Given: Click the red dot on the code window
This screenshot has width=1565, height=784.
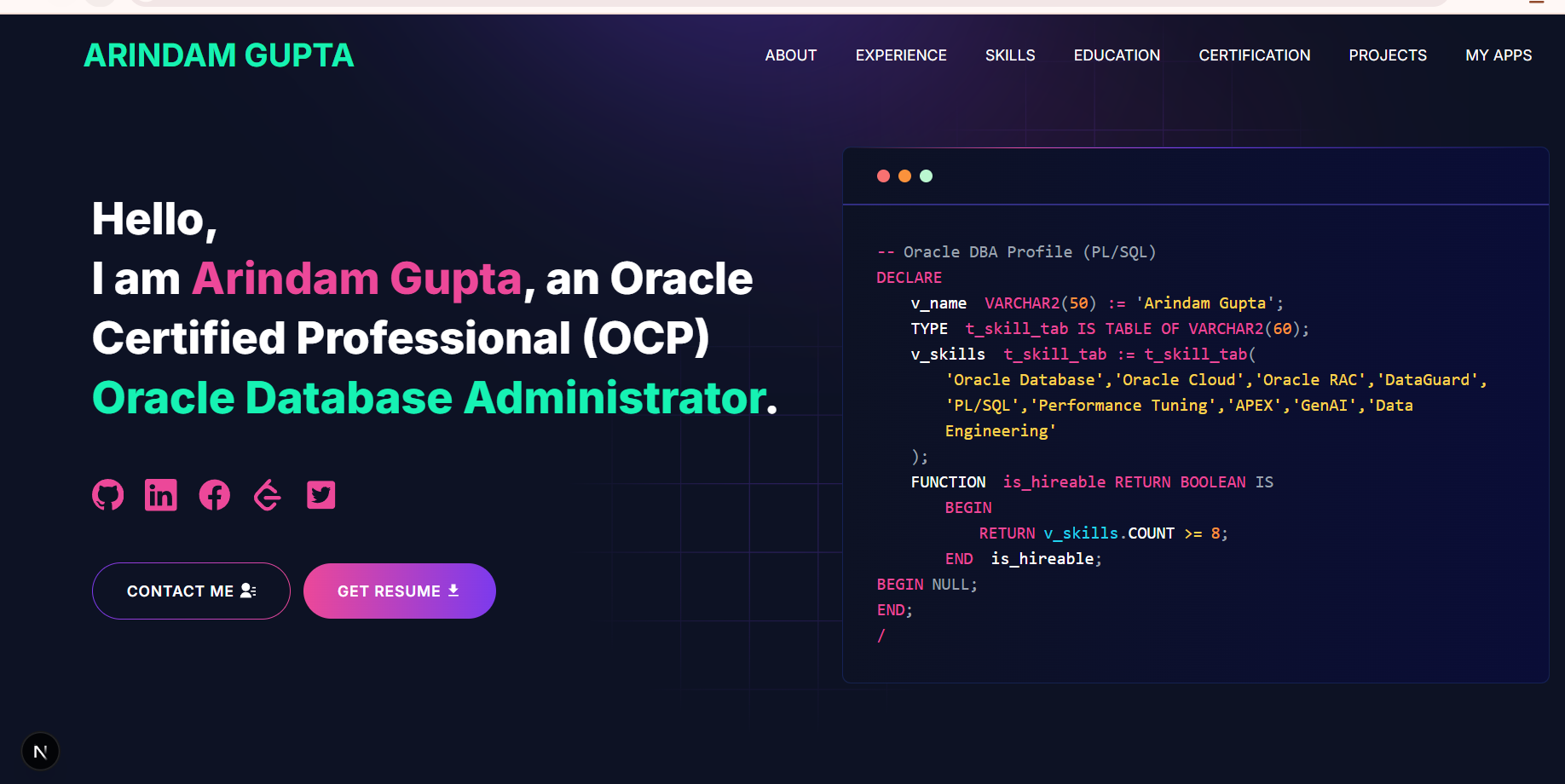Looking at the screenshot, I should coord(883,176).
